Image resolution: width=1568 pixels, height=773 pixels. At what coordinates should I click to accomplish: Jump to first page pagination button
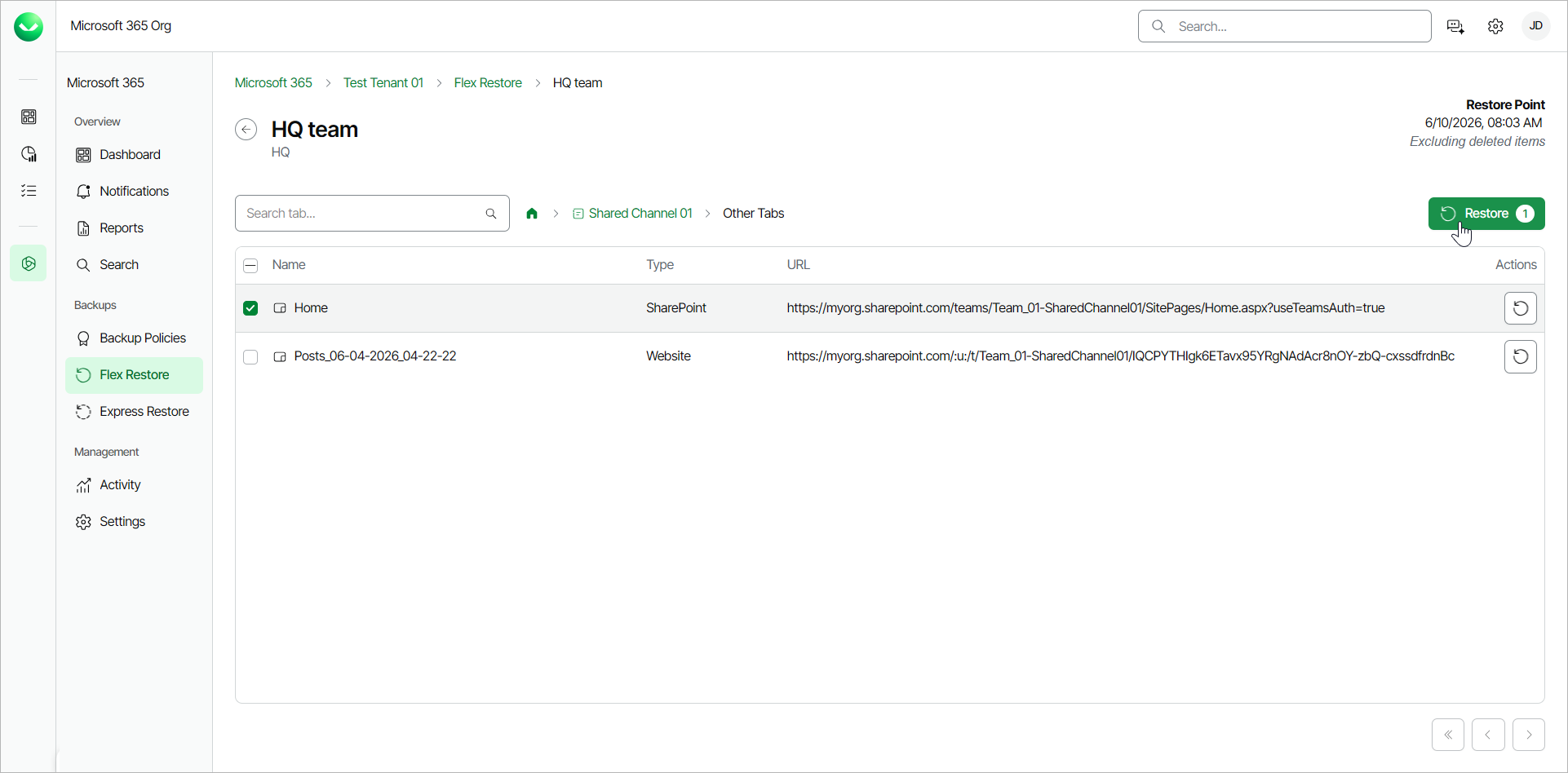point(1447,735)
